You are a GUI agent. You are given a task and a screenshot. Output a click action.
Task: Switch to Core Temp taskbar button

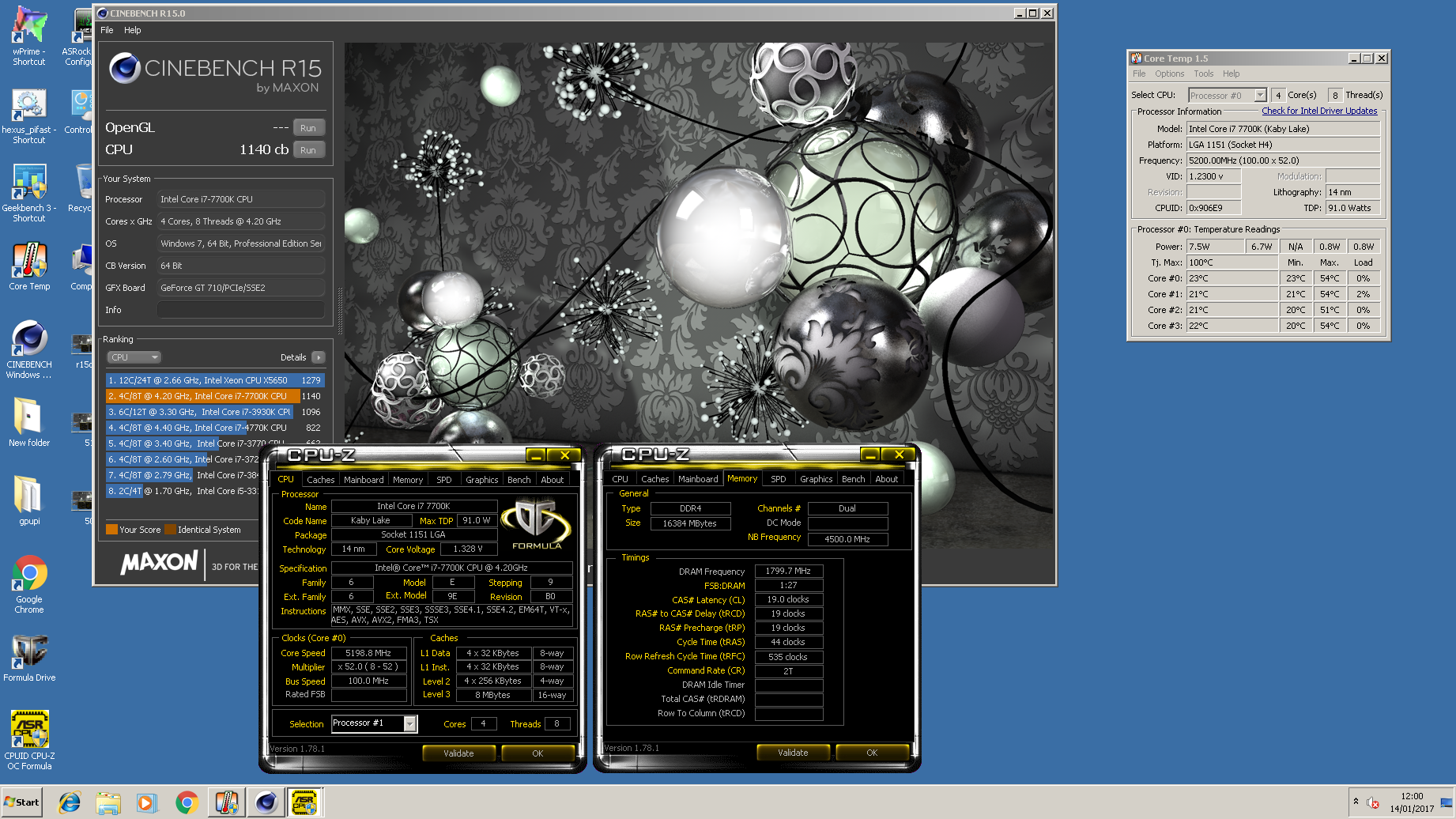tap(227, 802)
